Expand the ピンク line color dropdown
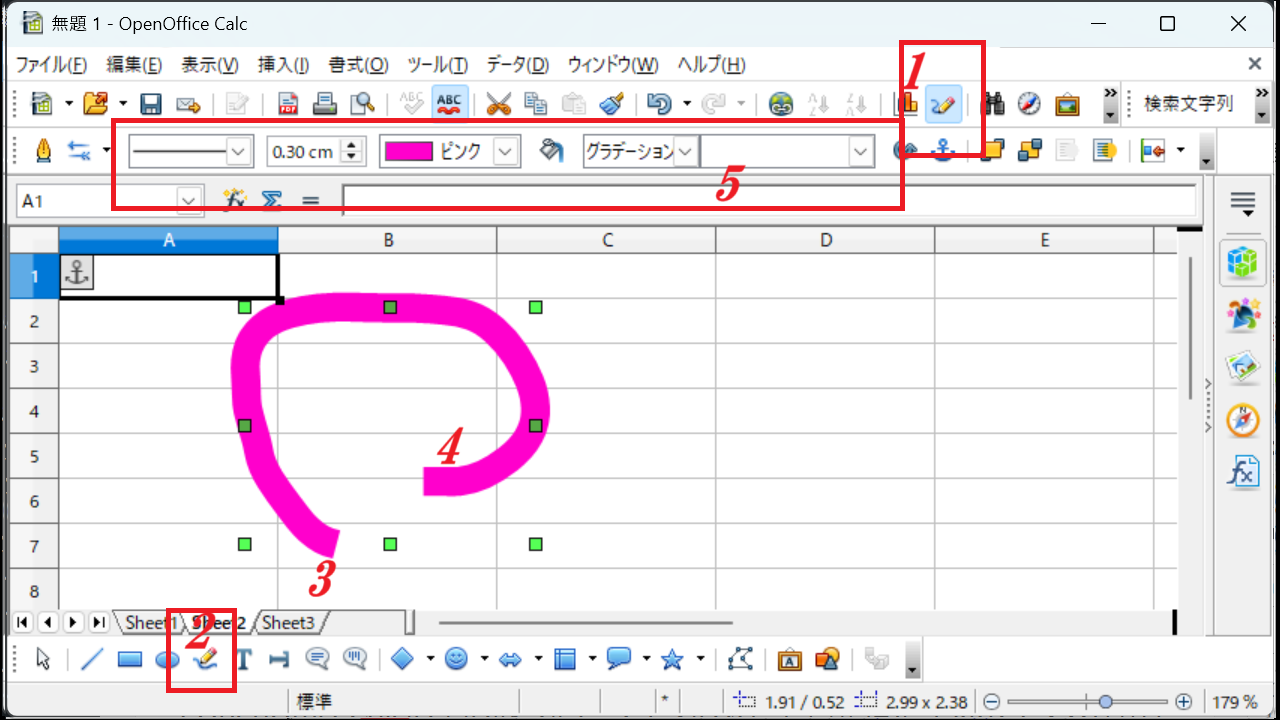The width and height of the screenshot is (1280, 720). click(x=507, y=151)
